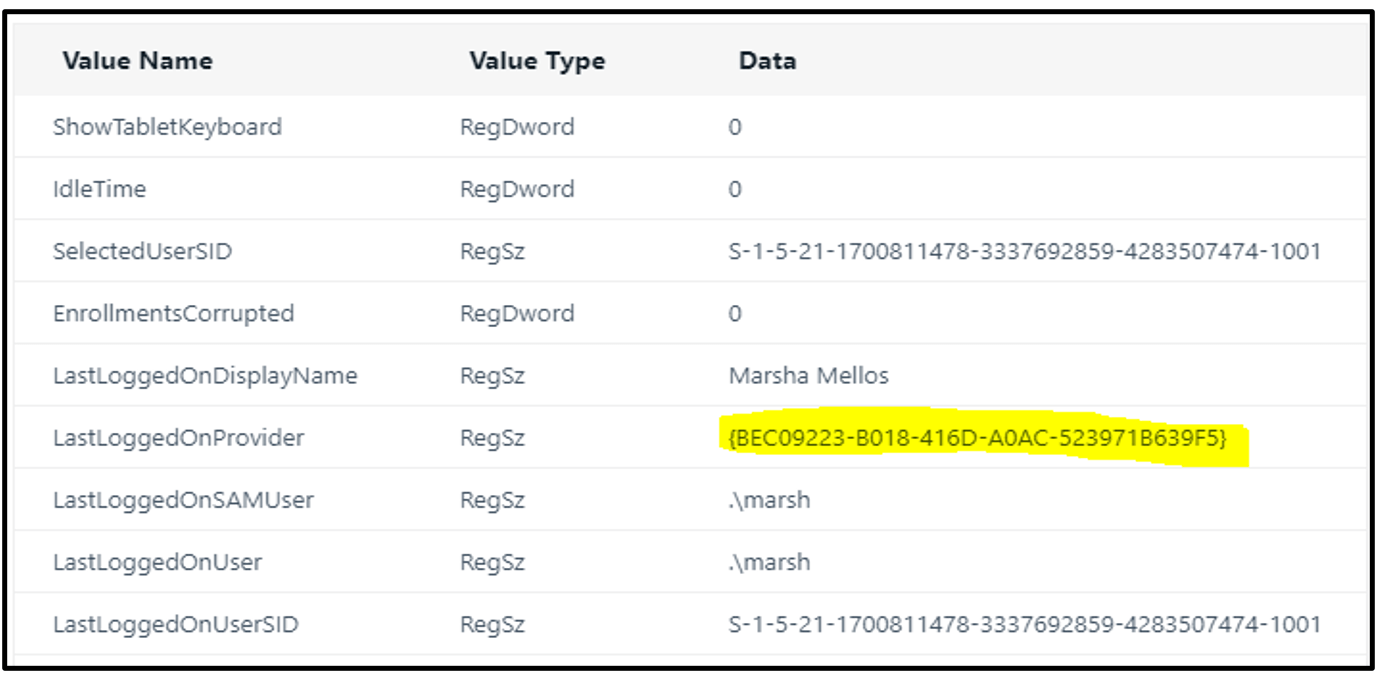Click the RegSz type for LastLoggedOnProvider
1385x673 pixels.
pyautogui.click(x=492, y=438)
